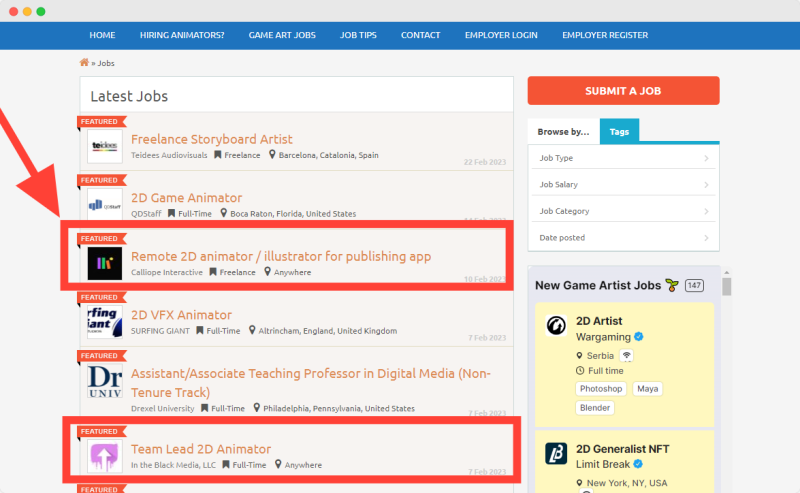Image resolution: width=800 pixels, height=493 pixels.
Task: Expand the Job Category filter
Action: [623, 211]
